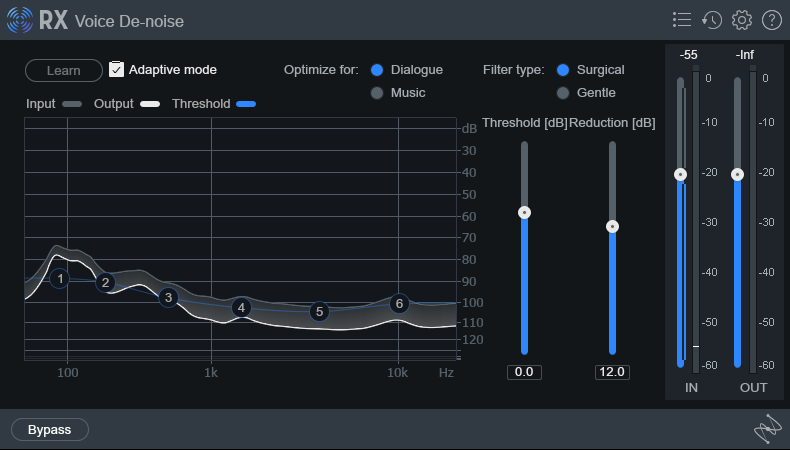This screenshot has width=790, height=450.
Task: Open help via the question mark icon
Action: tap(772, 20)
